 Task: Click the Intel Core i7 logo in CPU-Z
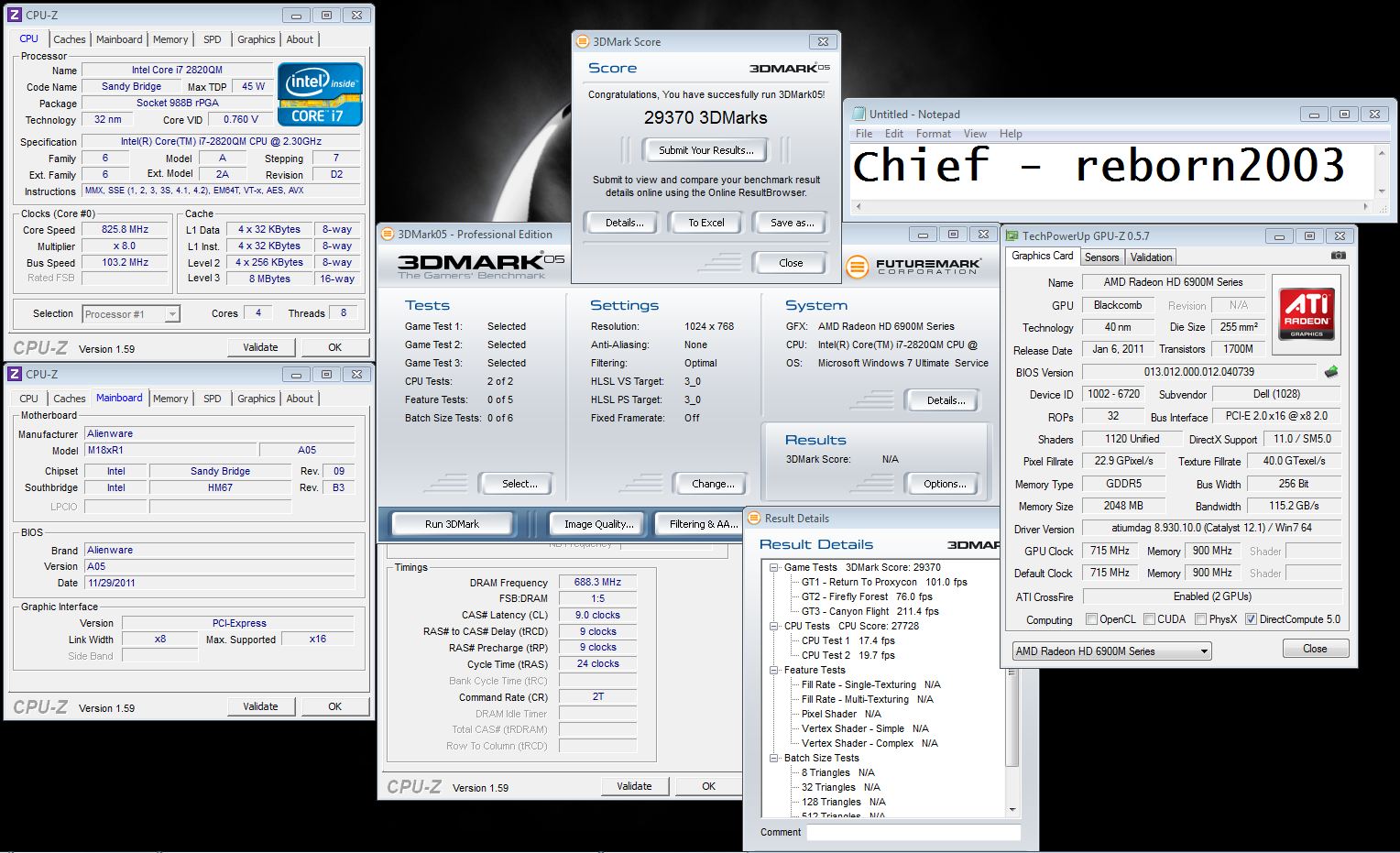click(320, 93)
